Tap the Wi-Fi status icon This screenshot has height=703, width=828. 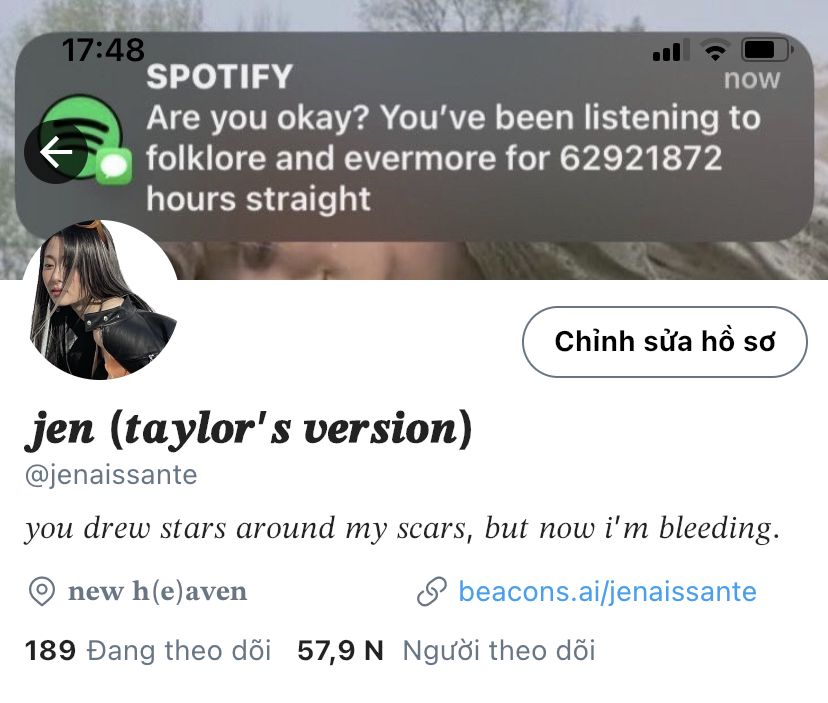[715, 51]
